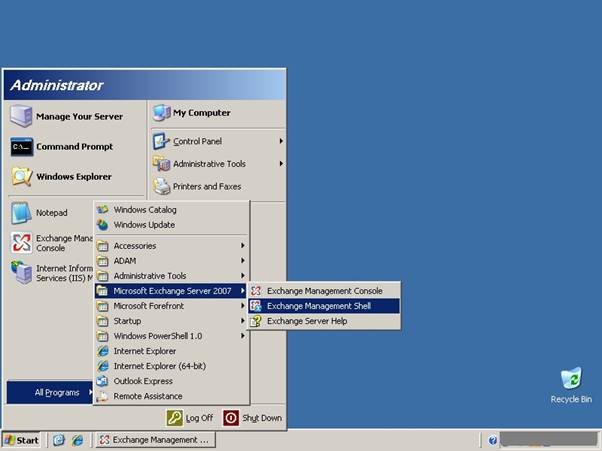
Task: Click the Microsoft Forefront folder icon
Action: (103, 306)
